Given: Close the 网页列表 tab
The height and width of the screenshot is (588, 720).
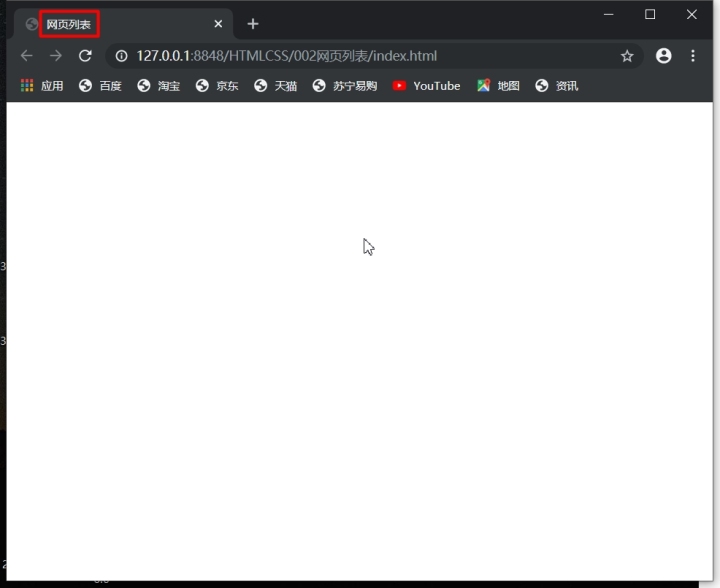Looking at the screenshot, I should click(218, 24).
